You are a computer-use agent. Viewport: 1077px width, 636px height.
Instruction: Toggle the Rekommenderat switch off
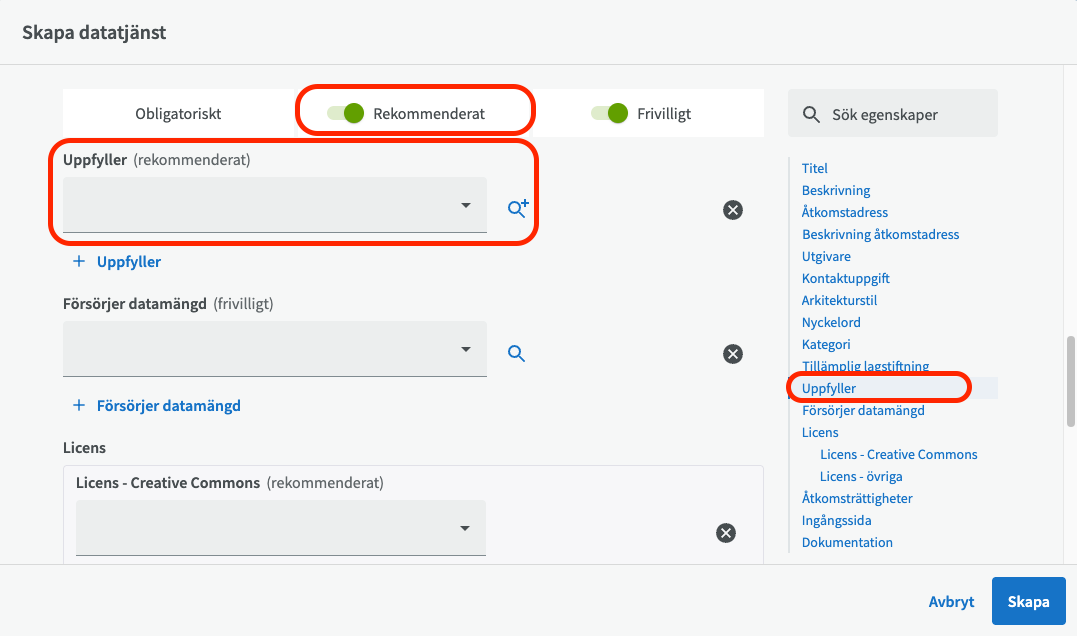coord(346,113)
